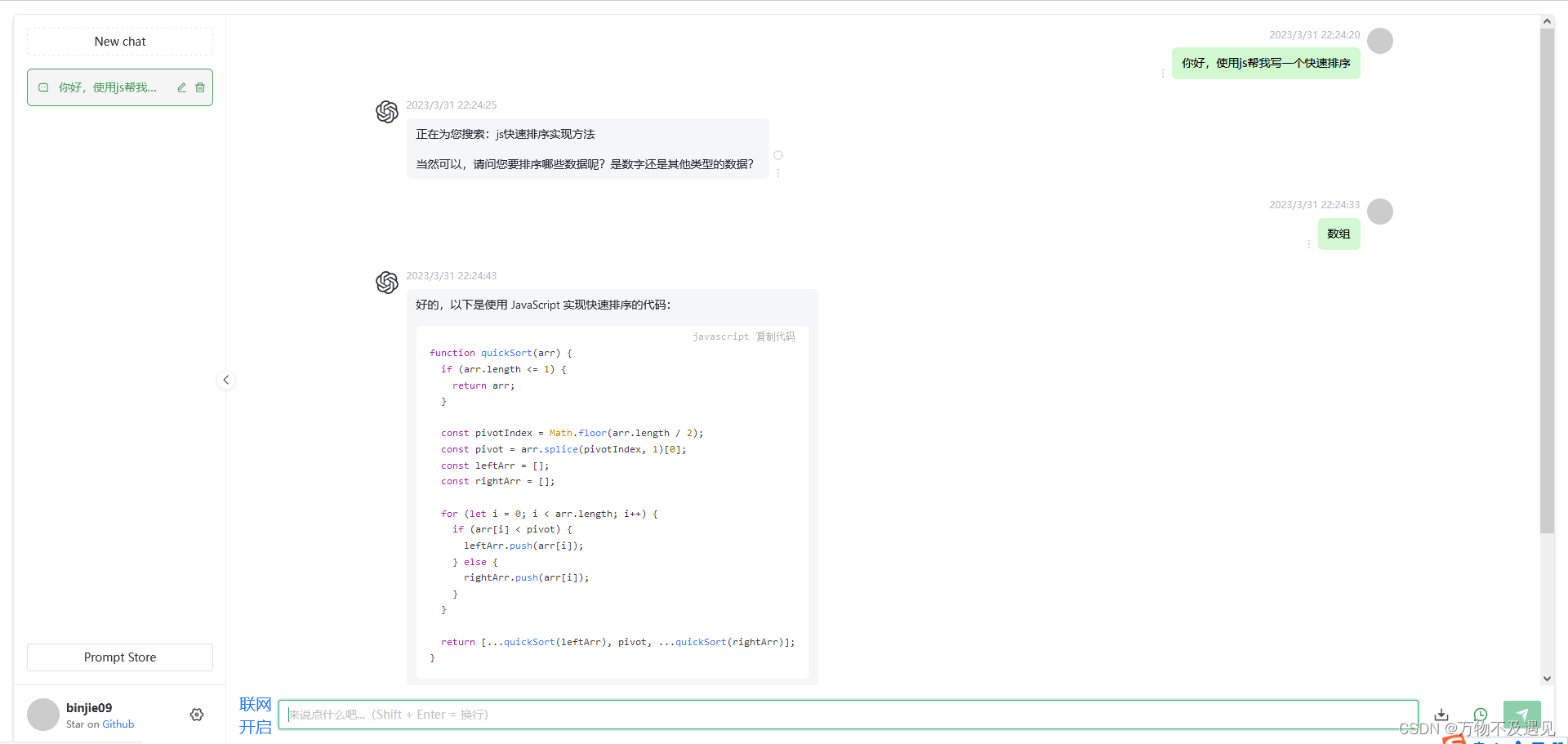Click the 数组 message bubble
This screenshot has height=744, width=1568.
1339,234
